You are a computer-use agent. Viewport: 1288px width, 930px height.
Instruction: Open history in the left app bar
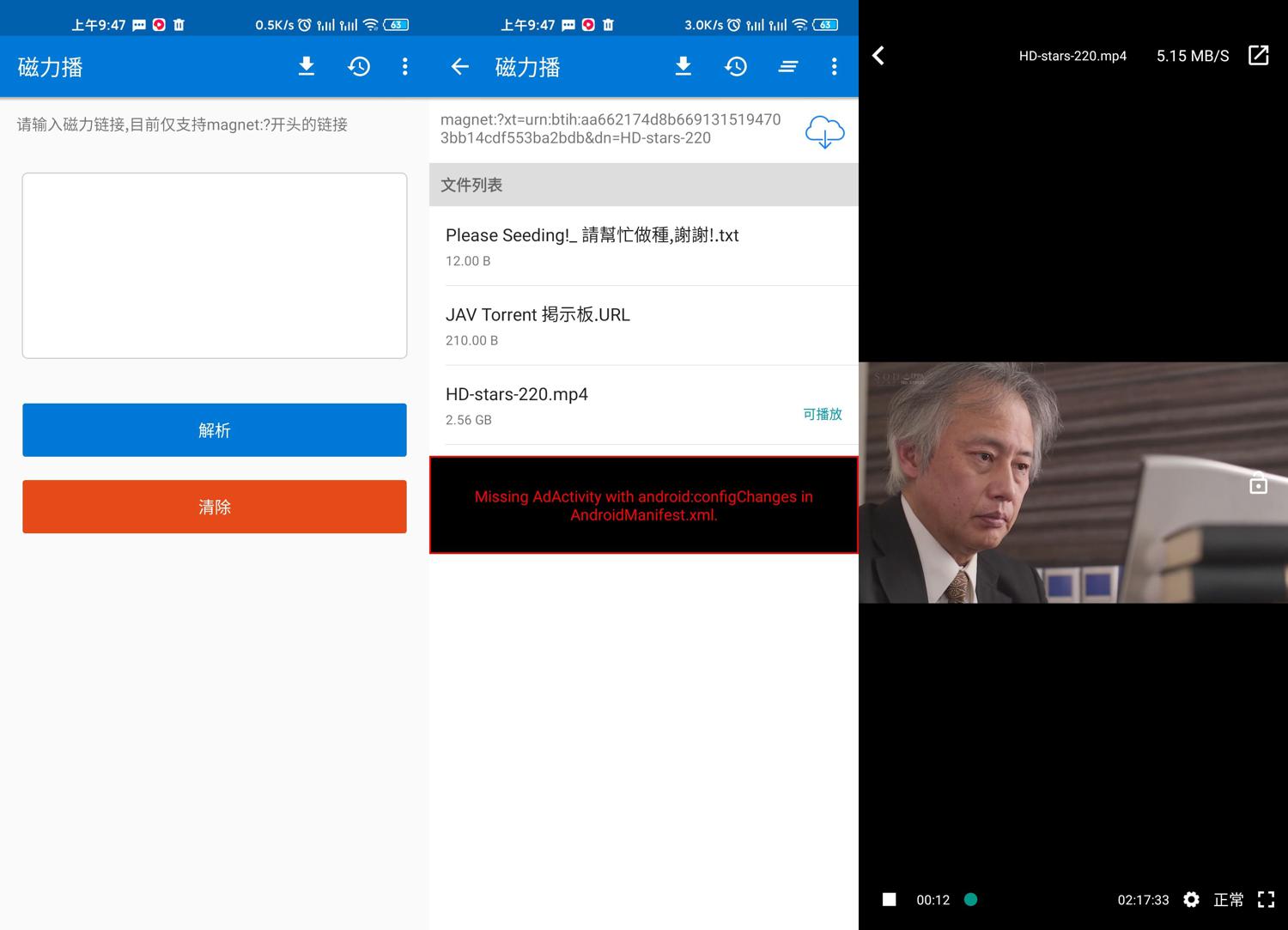click(x=359, y=66)
